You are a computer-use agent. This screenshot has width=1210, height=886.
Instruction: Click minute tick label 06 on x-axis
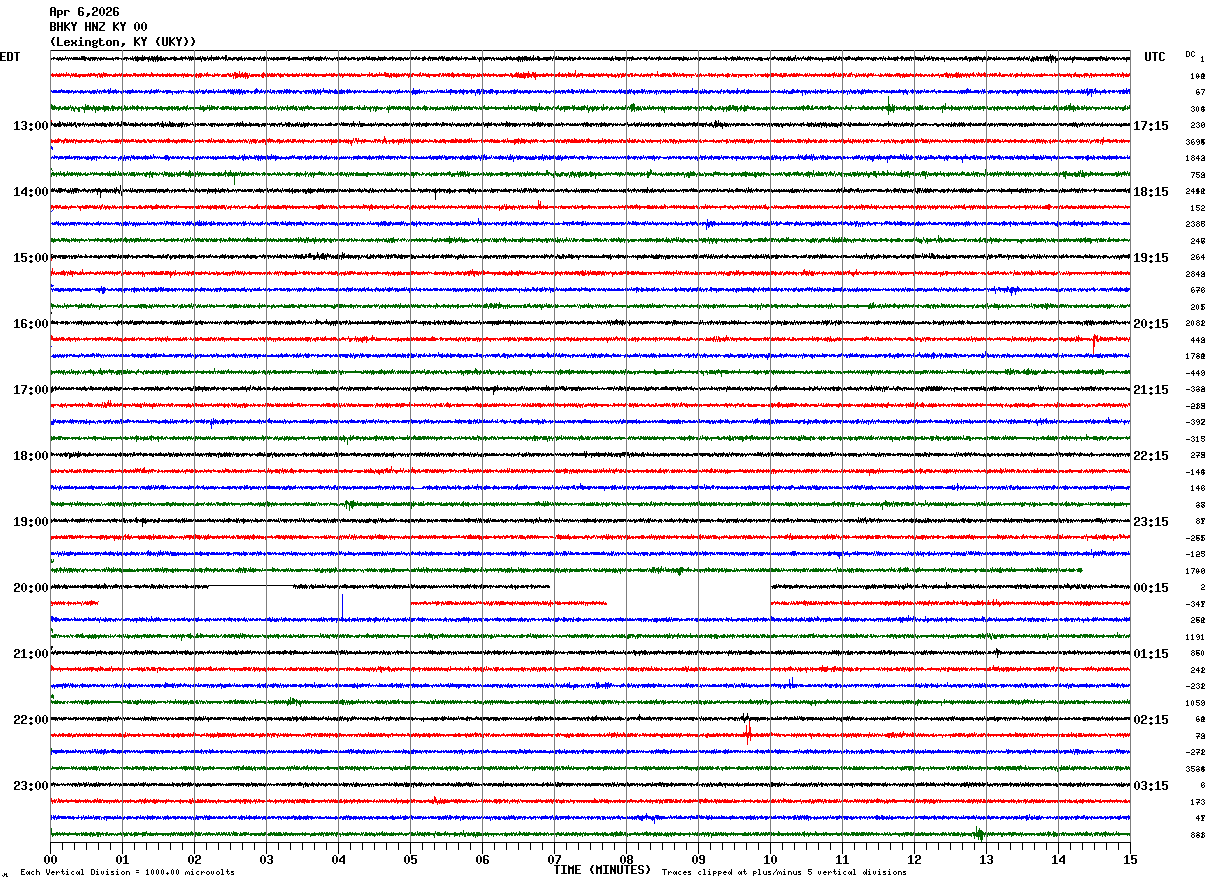click(482, 859)
